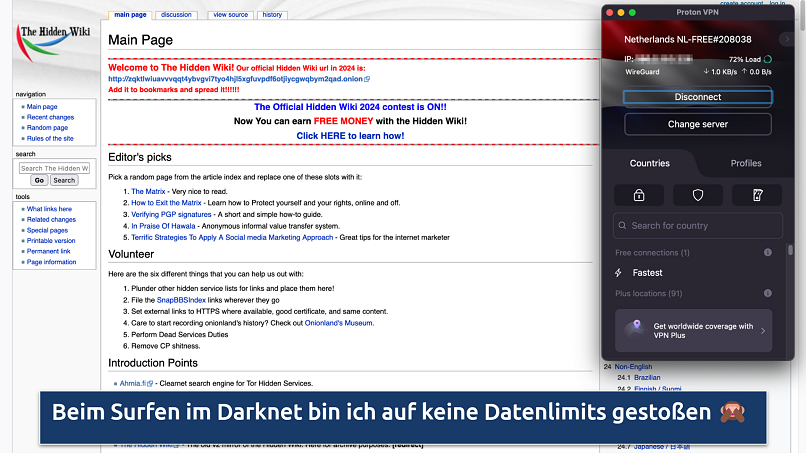Click the server load circle indicator
Screen dimensions: 806x453
(766, 59)
